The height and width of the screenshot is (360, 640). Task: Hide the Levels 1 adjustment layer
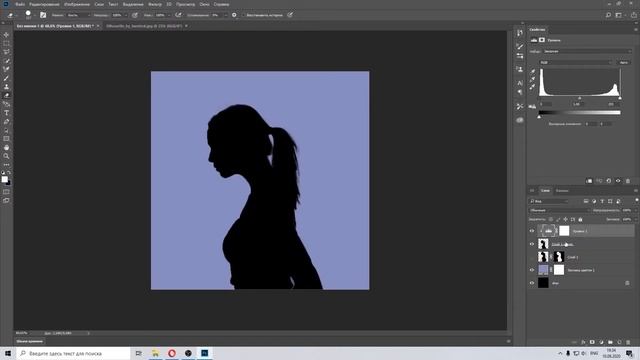pyautogui.click(x=532, y=231)
